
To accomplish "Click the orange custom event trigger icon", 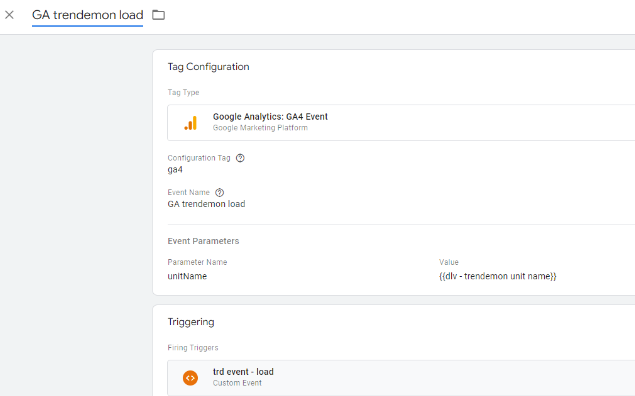I will [x=190, y=378].
